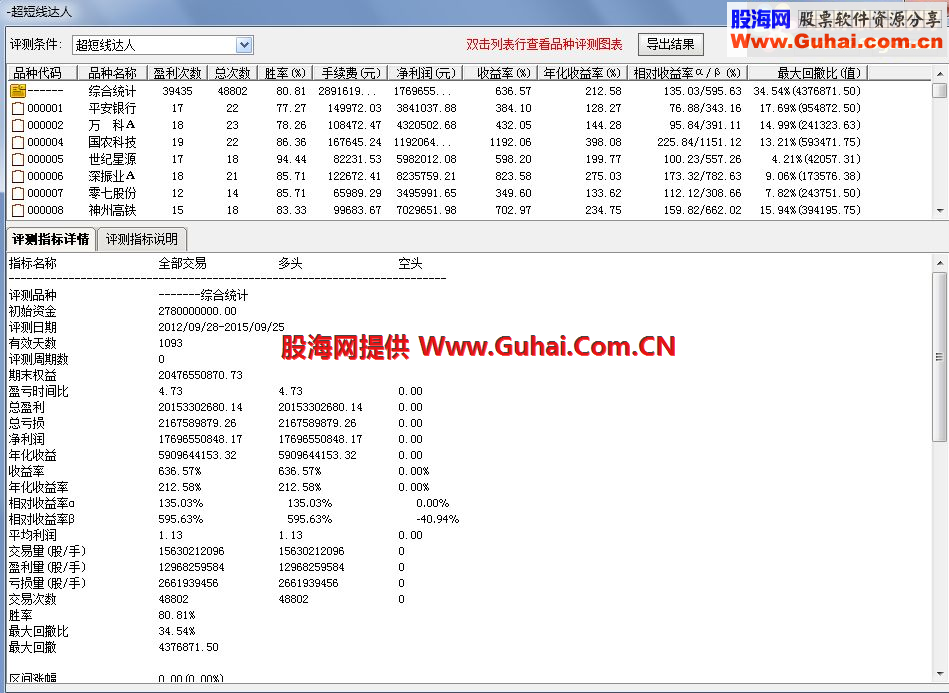Screen dimensions: 949x693
Task: Click 最大回撤 value 4376871.50 in details
Action: [x=188, y=647]
